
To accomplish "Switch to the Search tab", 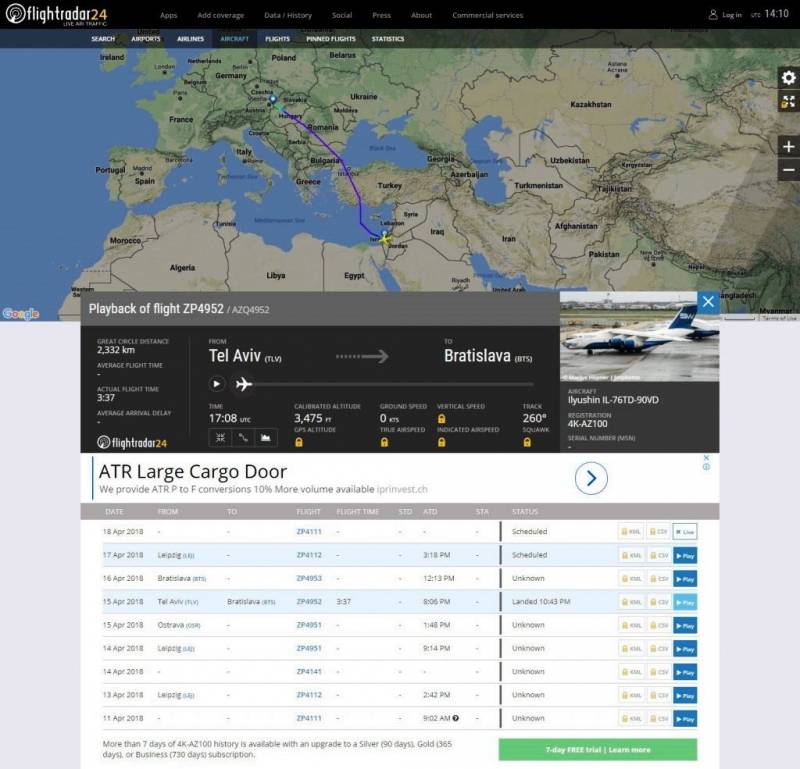I will (x=103, y=39).
